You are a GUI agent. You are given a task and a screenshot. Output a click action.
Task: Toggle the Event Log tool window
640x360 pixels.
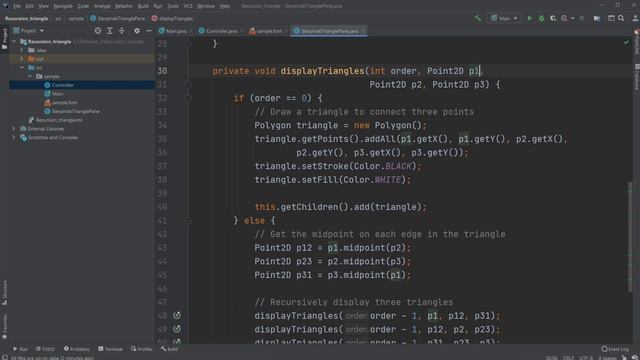tap(615, 349)
